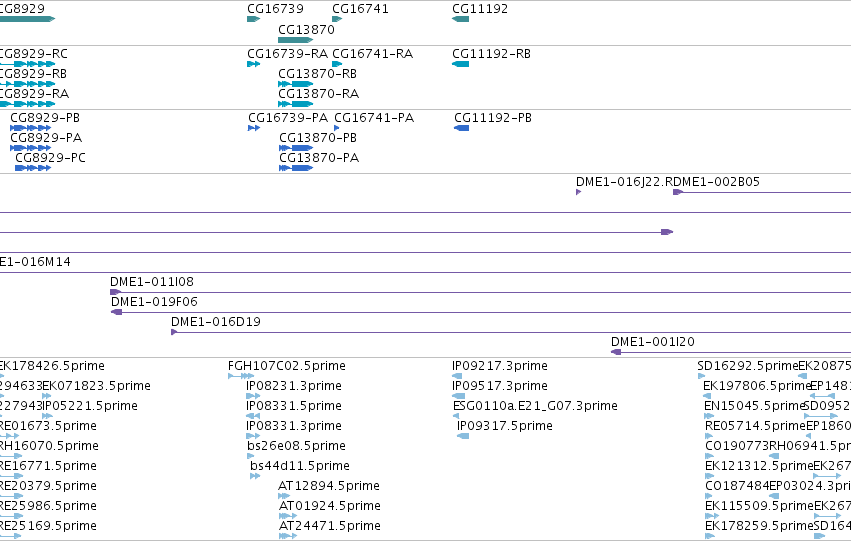Click the DME1-016J22.R BAC label
This screenshot has width=851, height=541.
pos(624,182)
